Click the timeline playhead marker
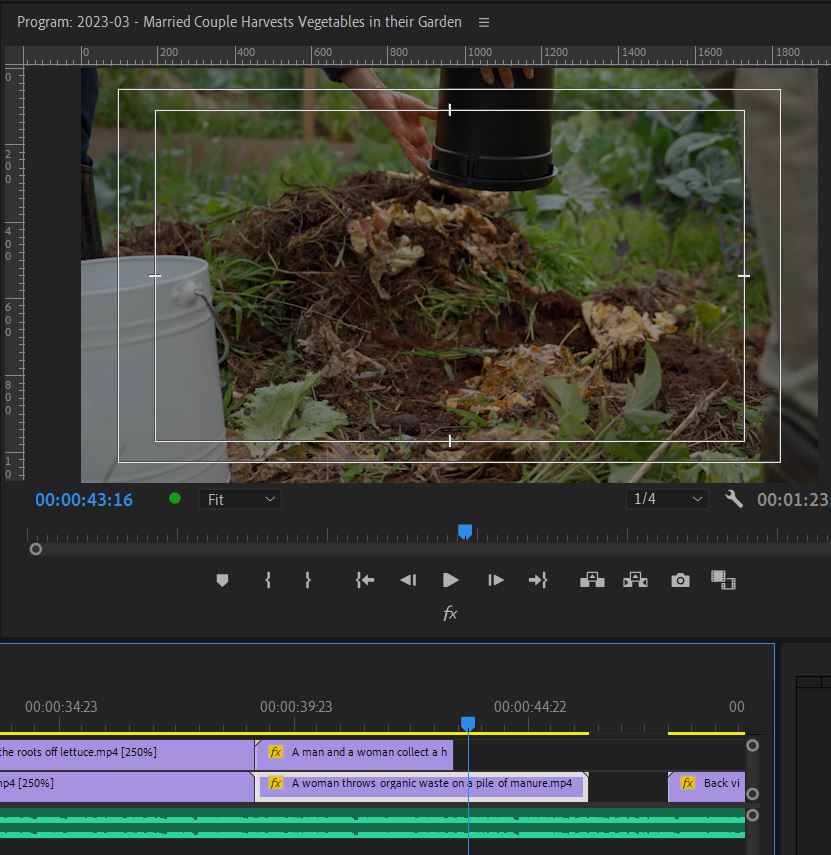Image resolution: width=831 pixels, height=855 pixels. tap(468, 723)
